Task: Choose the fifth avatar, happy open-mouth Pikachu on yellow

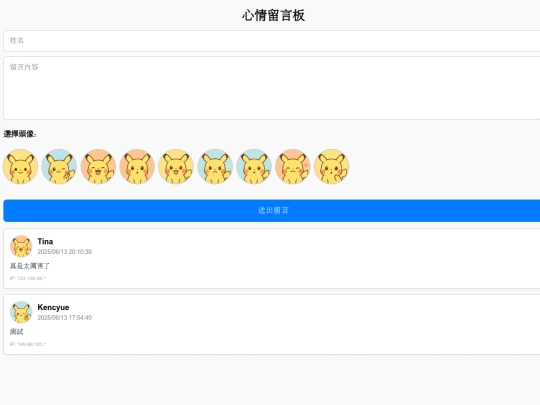Action: [176, 167]
